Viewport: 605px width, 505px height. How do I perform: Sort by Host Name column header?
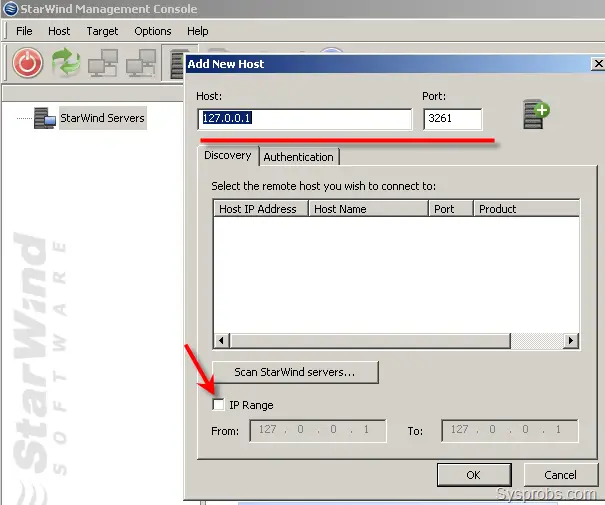pyautogui.click(x=368, y=209)
